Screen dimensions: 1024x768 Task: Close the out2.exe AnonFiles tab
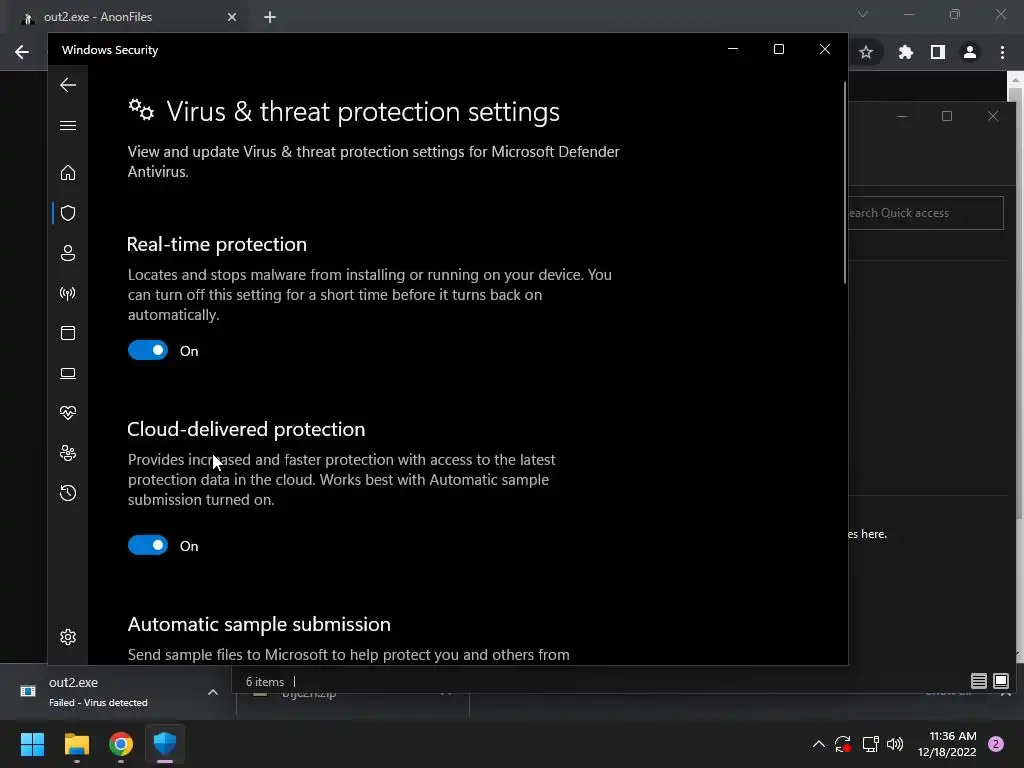pyautogui.click(x=232, y=17)
